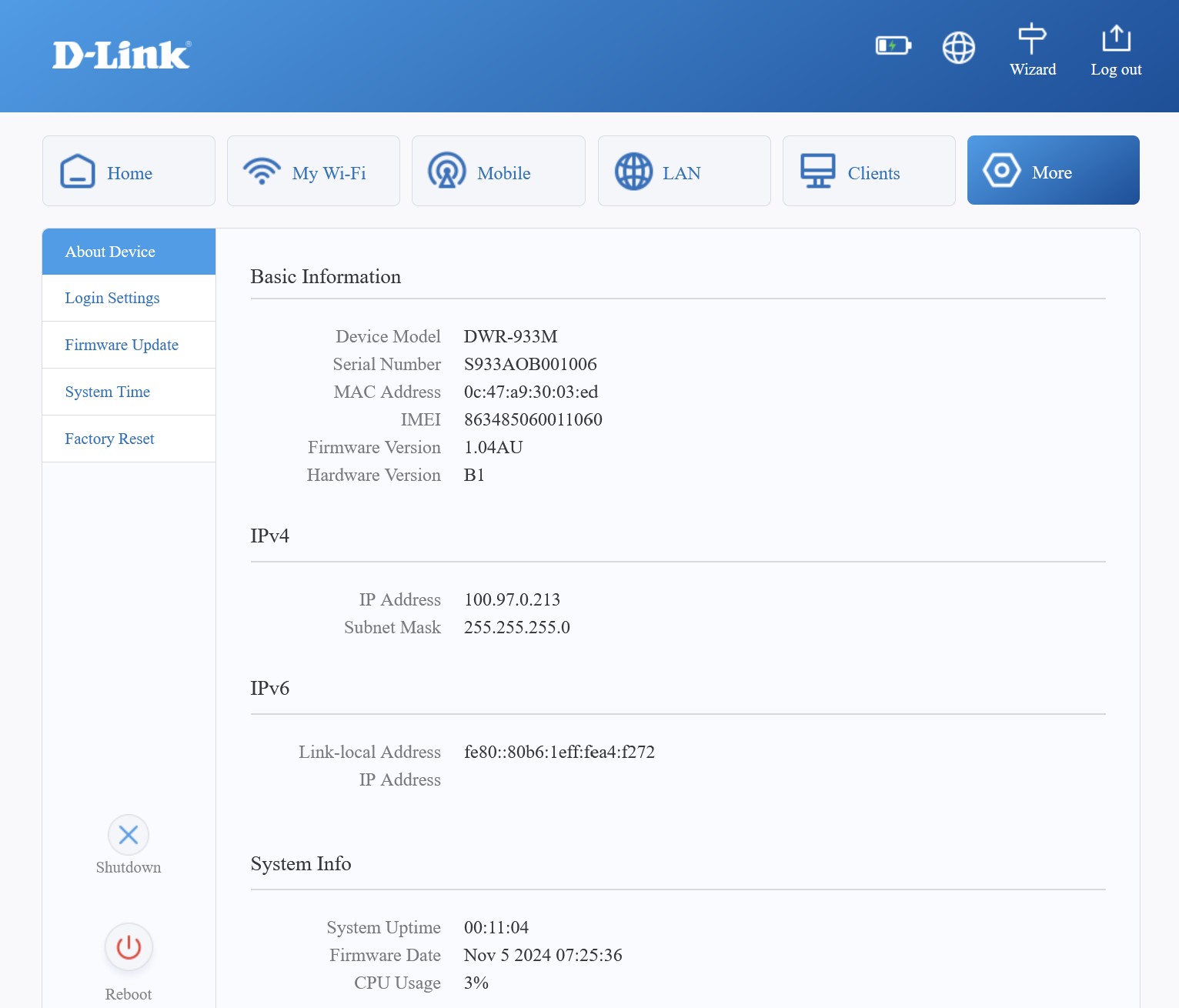Switch to the Mobile tab
The image size is (1179, 1008).
coord(498,171)
